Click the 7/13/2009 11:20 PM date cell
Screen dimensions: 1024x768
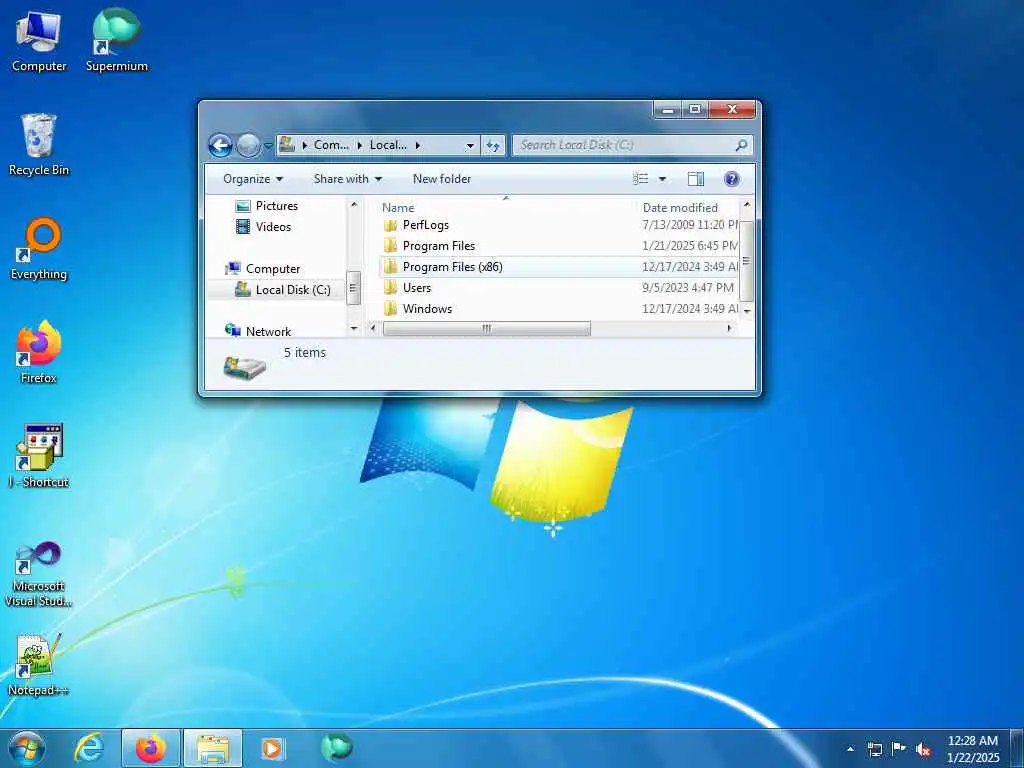(x=690, y=225)
